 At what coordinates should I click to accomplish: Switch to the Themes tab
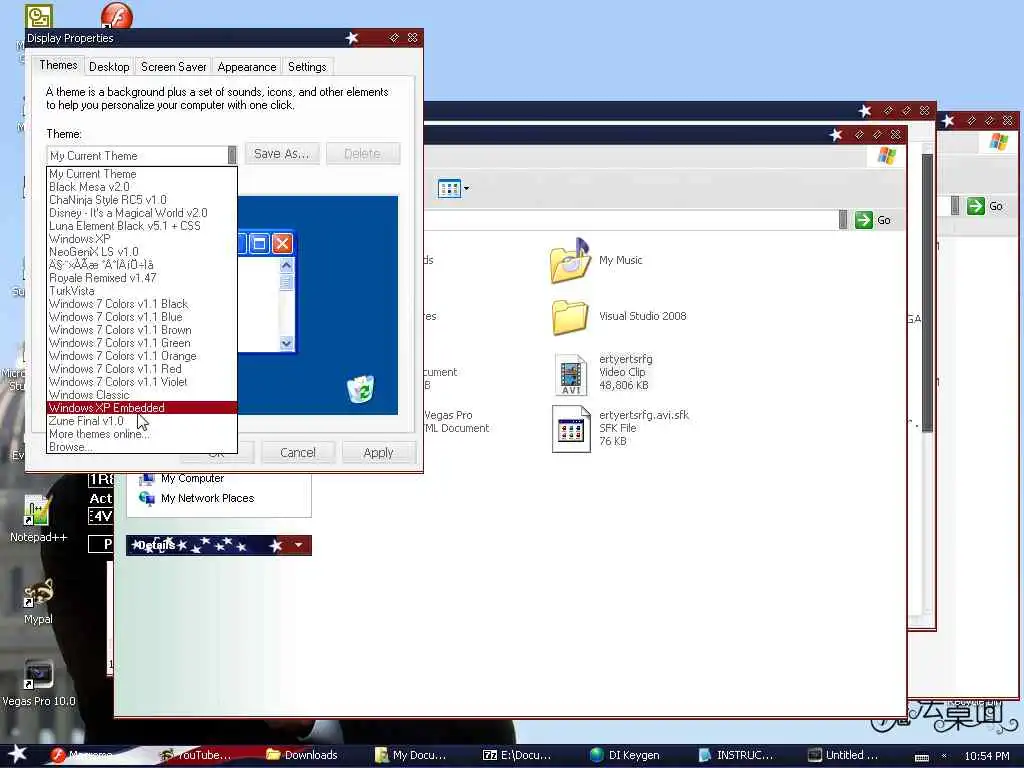pos(58,65)
